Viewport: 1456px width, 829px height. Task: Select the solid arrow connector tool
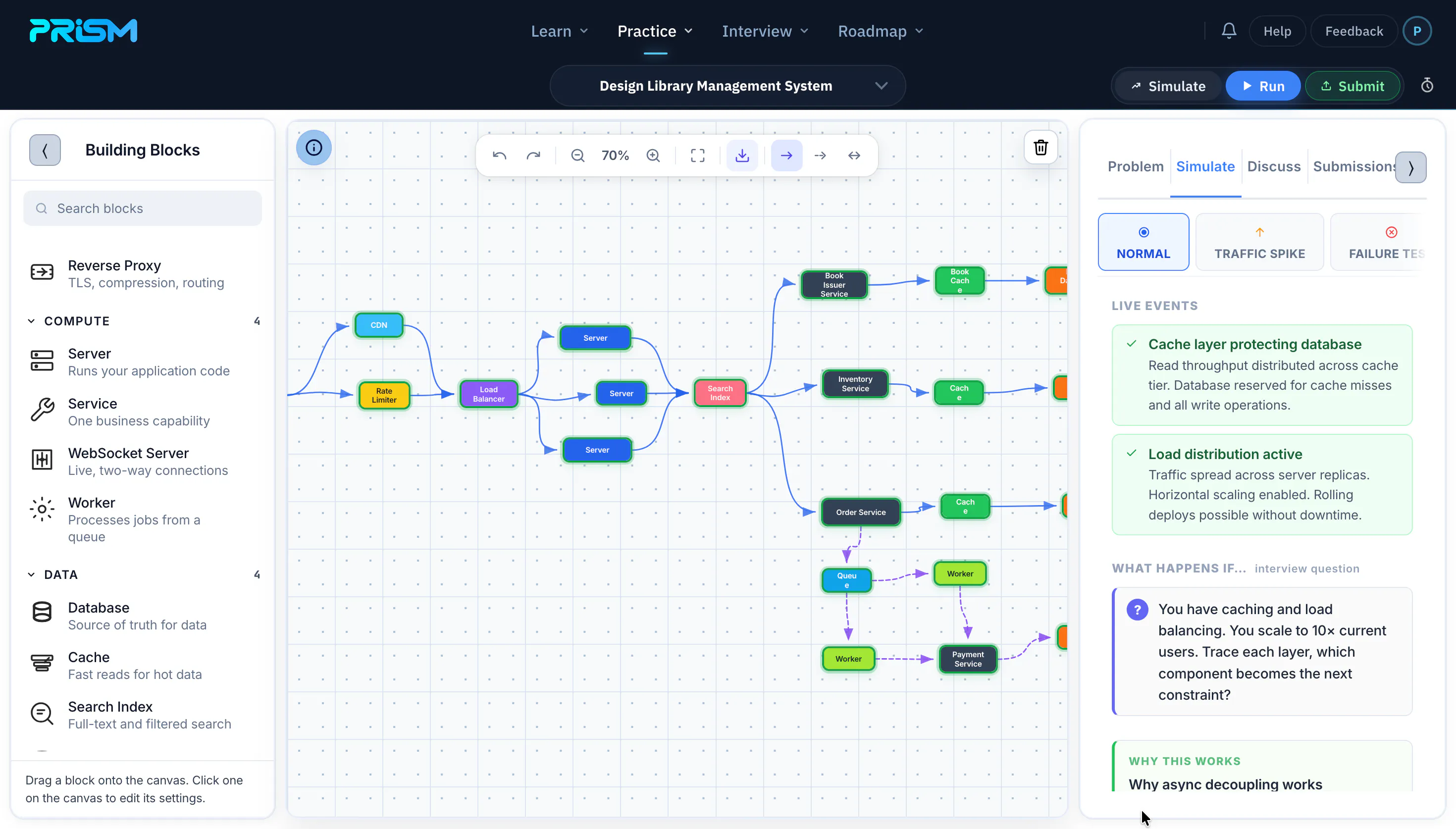(786, 155)
